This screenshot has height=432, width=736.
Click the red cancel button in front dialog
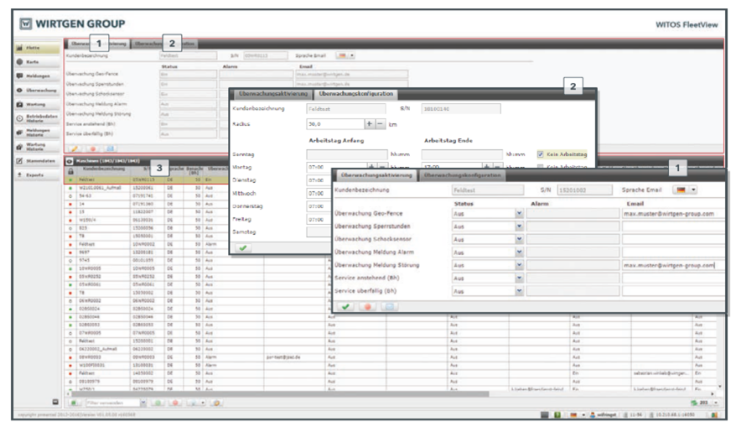click(x=368, y=307)
